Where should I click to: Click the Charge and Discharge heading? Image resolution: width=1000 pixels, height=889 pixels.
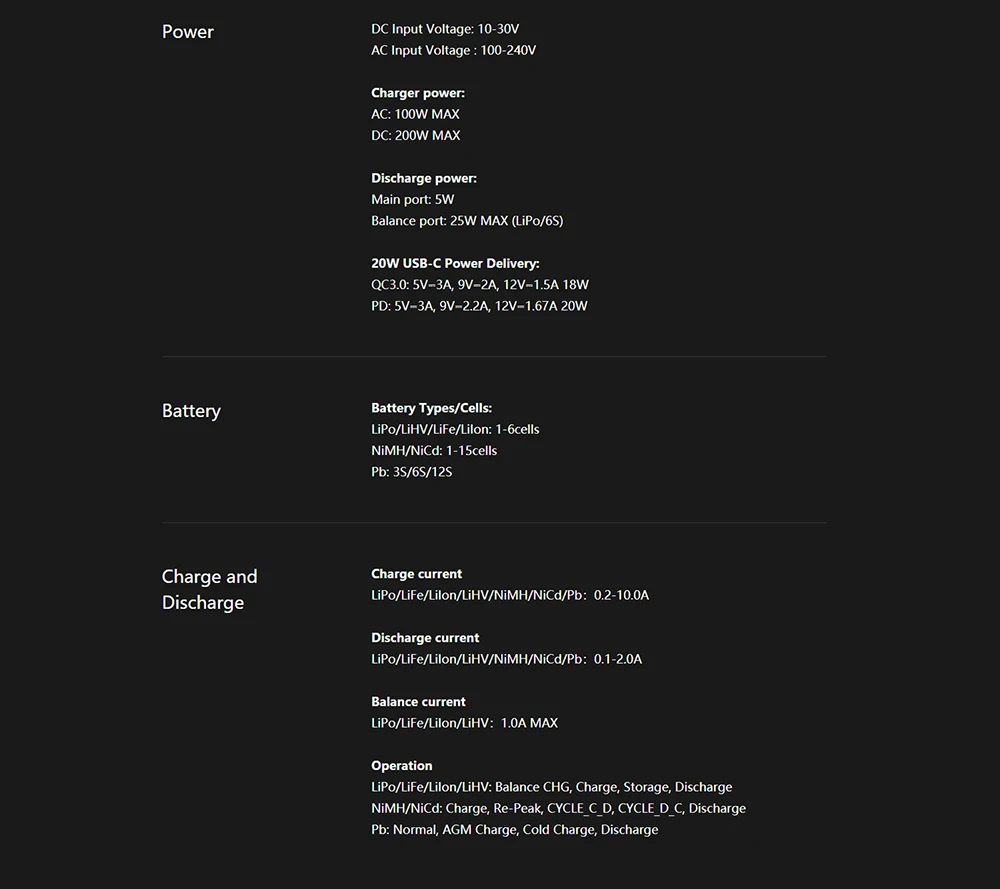209,589
